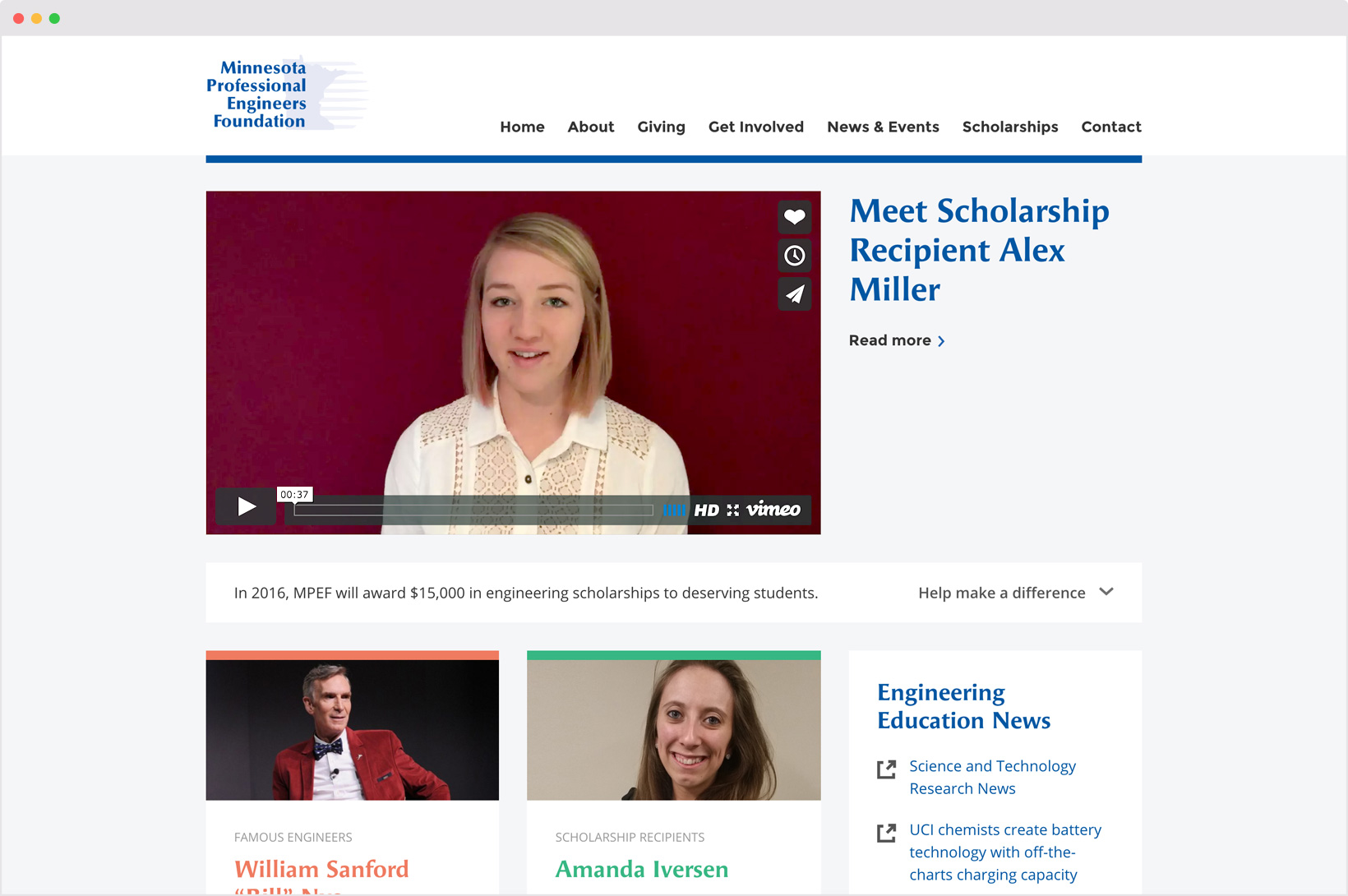Open the Vimeo logo link in player
The image size is (1348, 896).
tap(773, 510)
